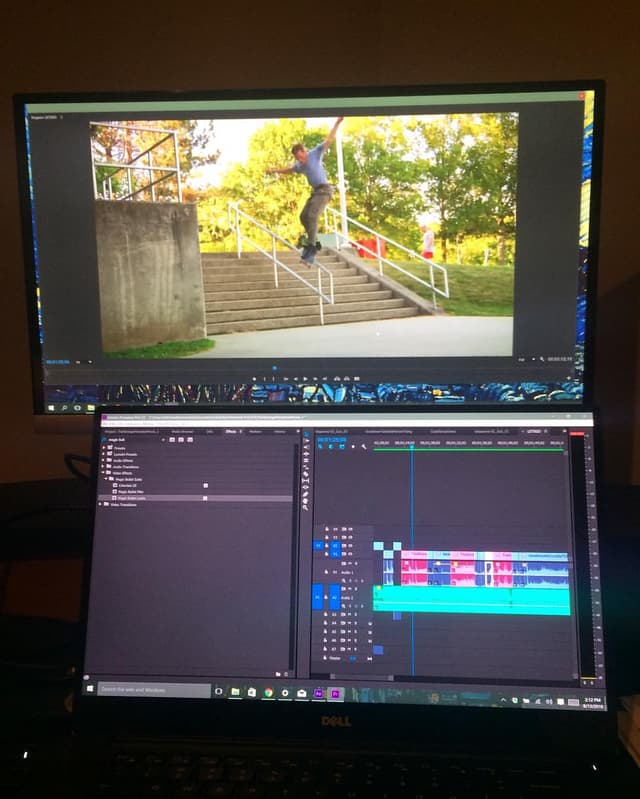The image size is (640, 799).
Task: Expand the Audio Effects folder
Action: coord(103,460)
